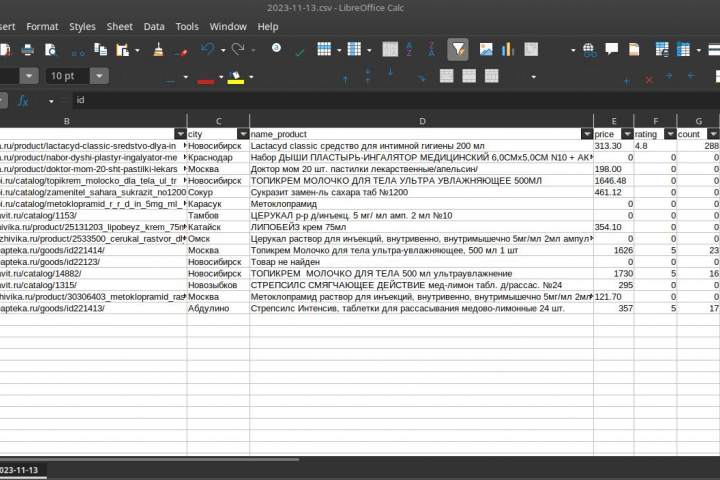Image resolution: width=720 pixels, height=480 pixels.
Task: Select column E header
Action: (x=614, y=121)
